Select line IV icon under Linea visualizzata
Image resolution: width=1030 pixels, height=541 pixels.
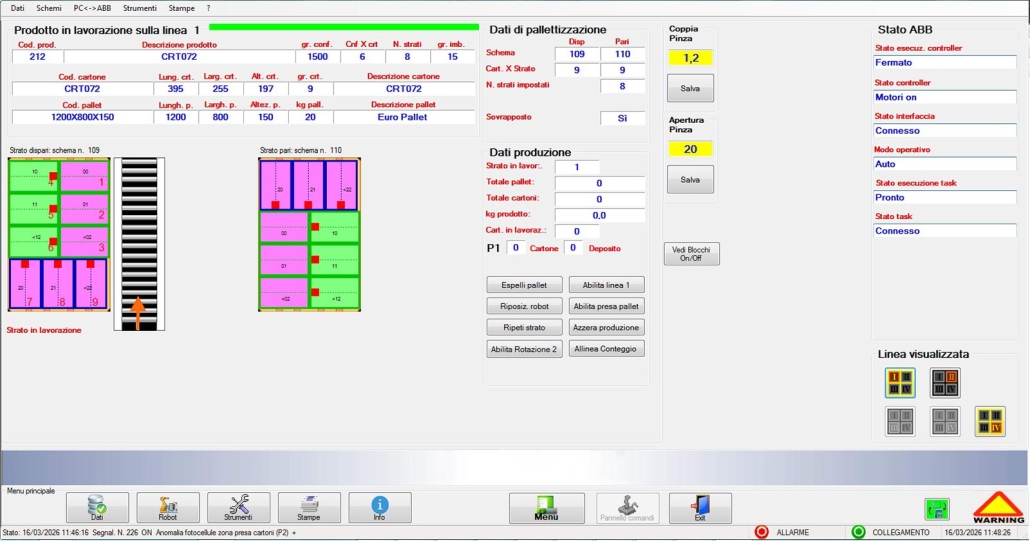(990, 422)
